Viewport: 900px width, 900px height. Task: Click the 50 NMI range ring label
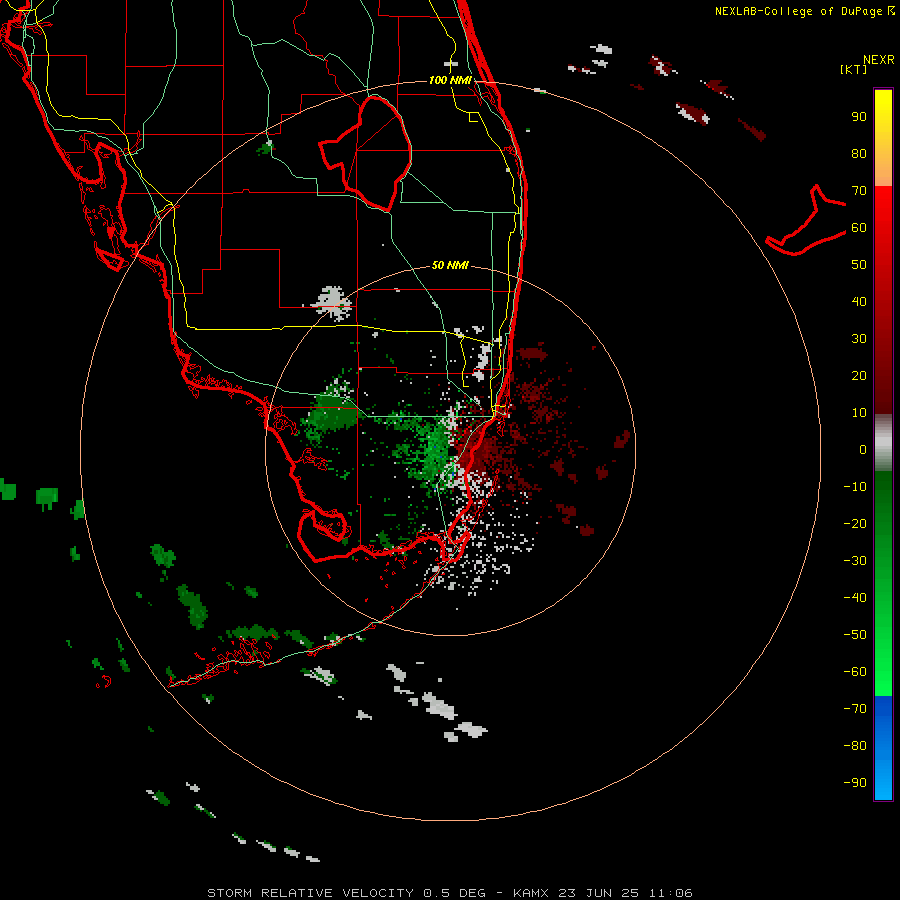(x=449, y=265)
